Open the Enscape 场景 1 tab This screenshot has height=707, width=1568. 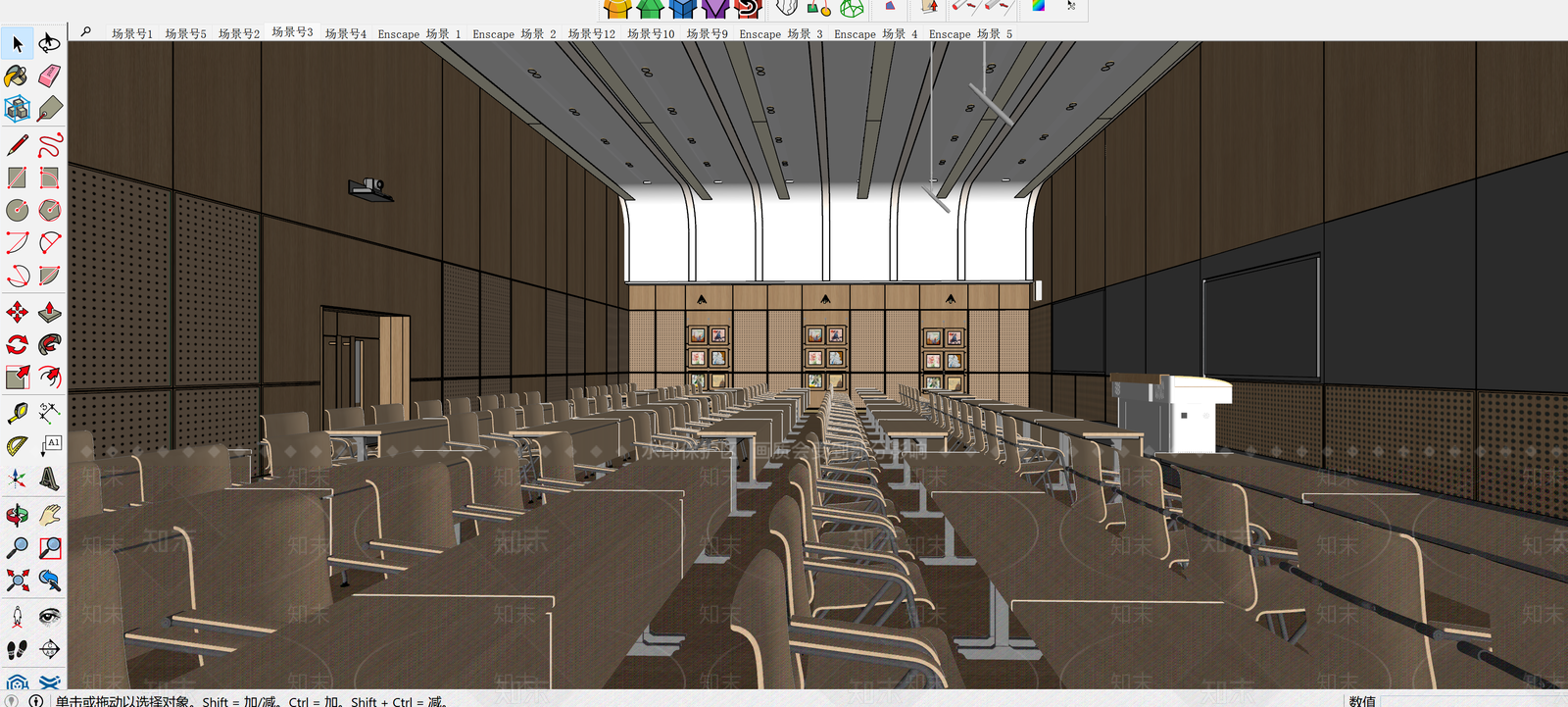tap(419, 33)
